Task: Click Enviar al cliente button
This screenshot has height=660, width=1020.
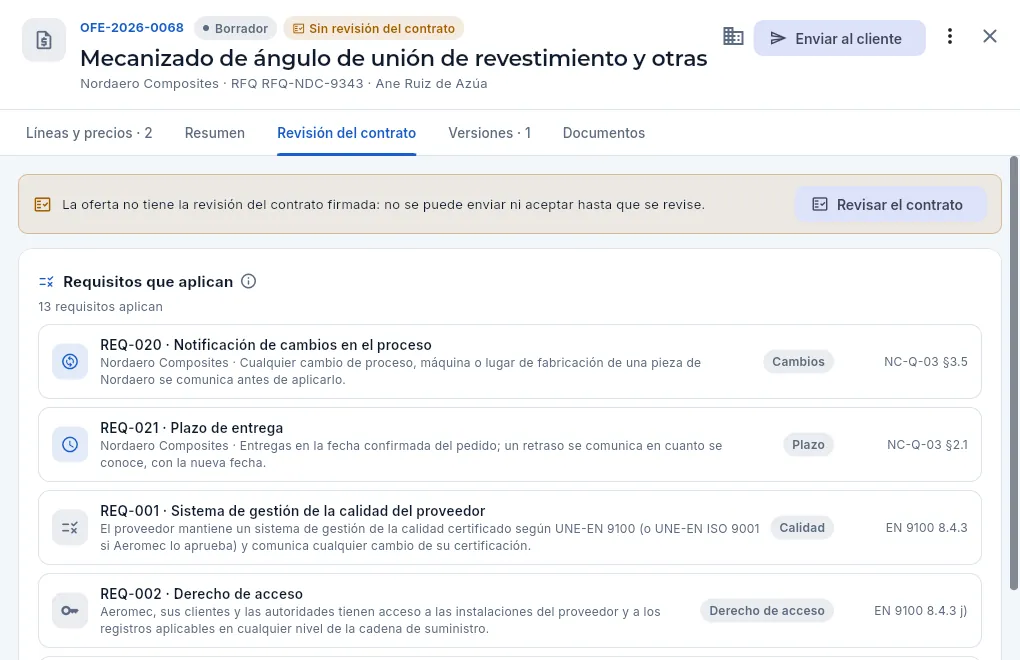Action: point(839,38)
